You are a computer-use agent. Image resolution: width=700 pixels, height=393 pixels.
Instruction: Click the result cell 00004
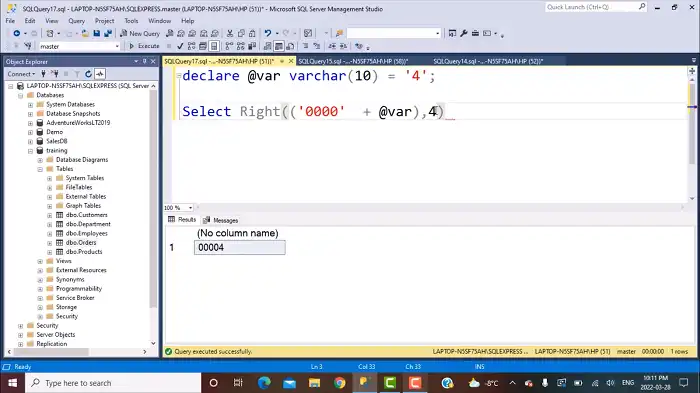[x=240, y=248]
